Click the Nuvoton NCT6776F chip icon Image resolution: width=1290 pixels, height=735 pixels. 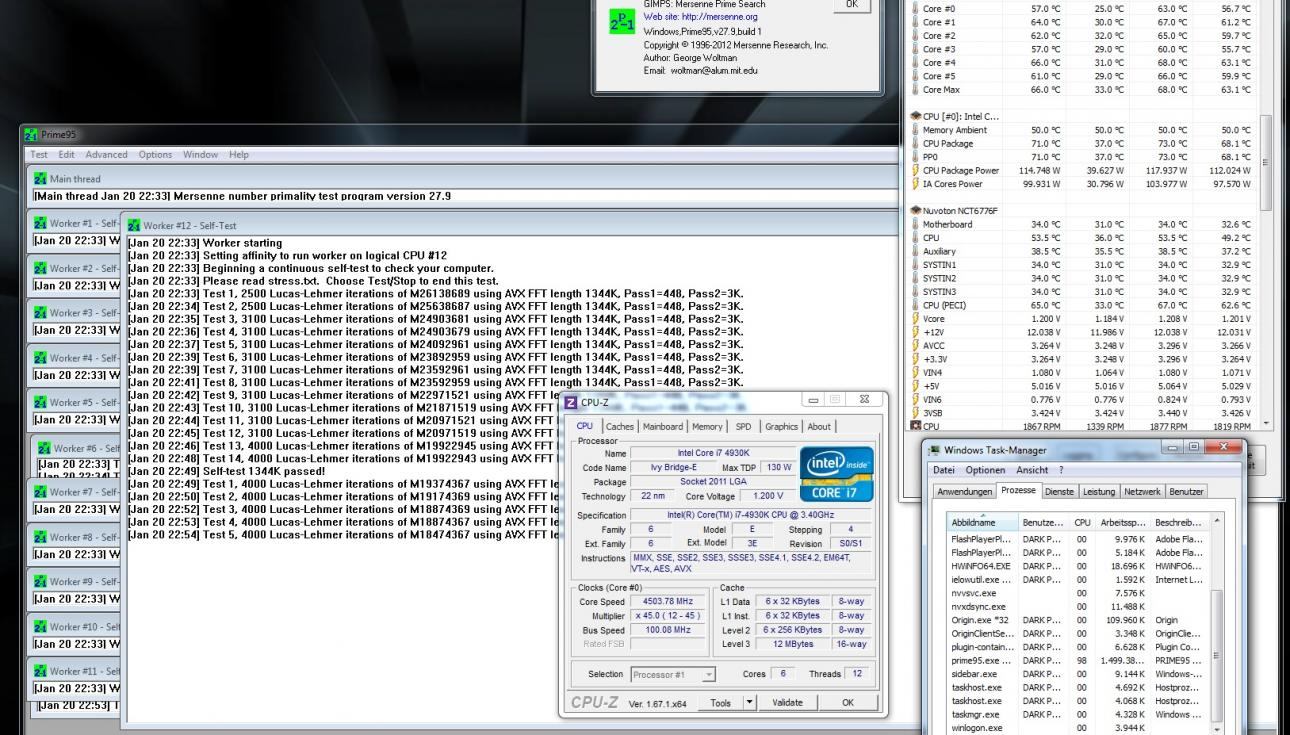click(x=915, y=211)
